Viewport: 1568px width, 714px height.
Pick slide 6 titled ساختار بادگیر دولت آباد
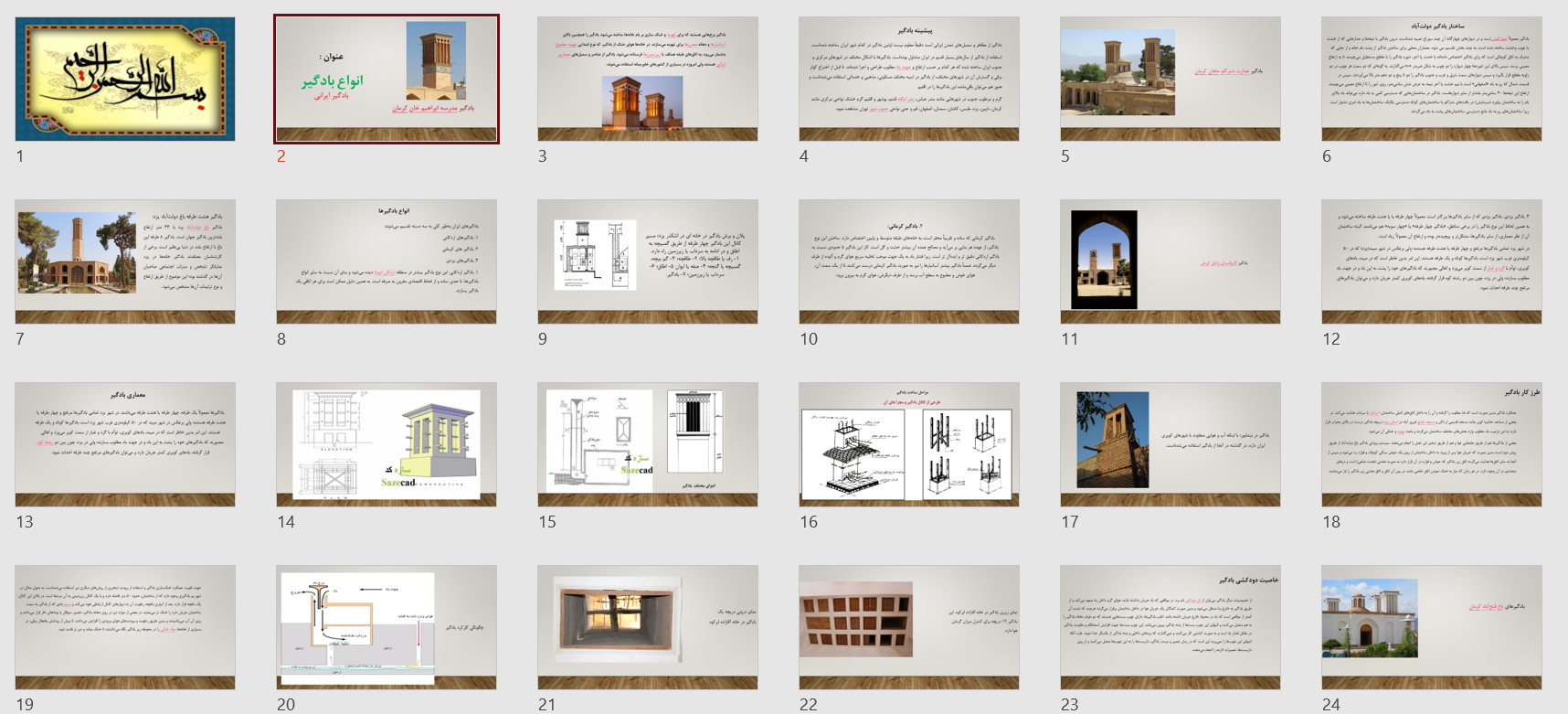point(1432,79)
